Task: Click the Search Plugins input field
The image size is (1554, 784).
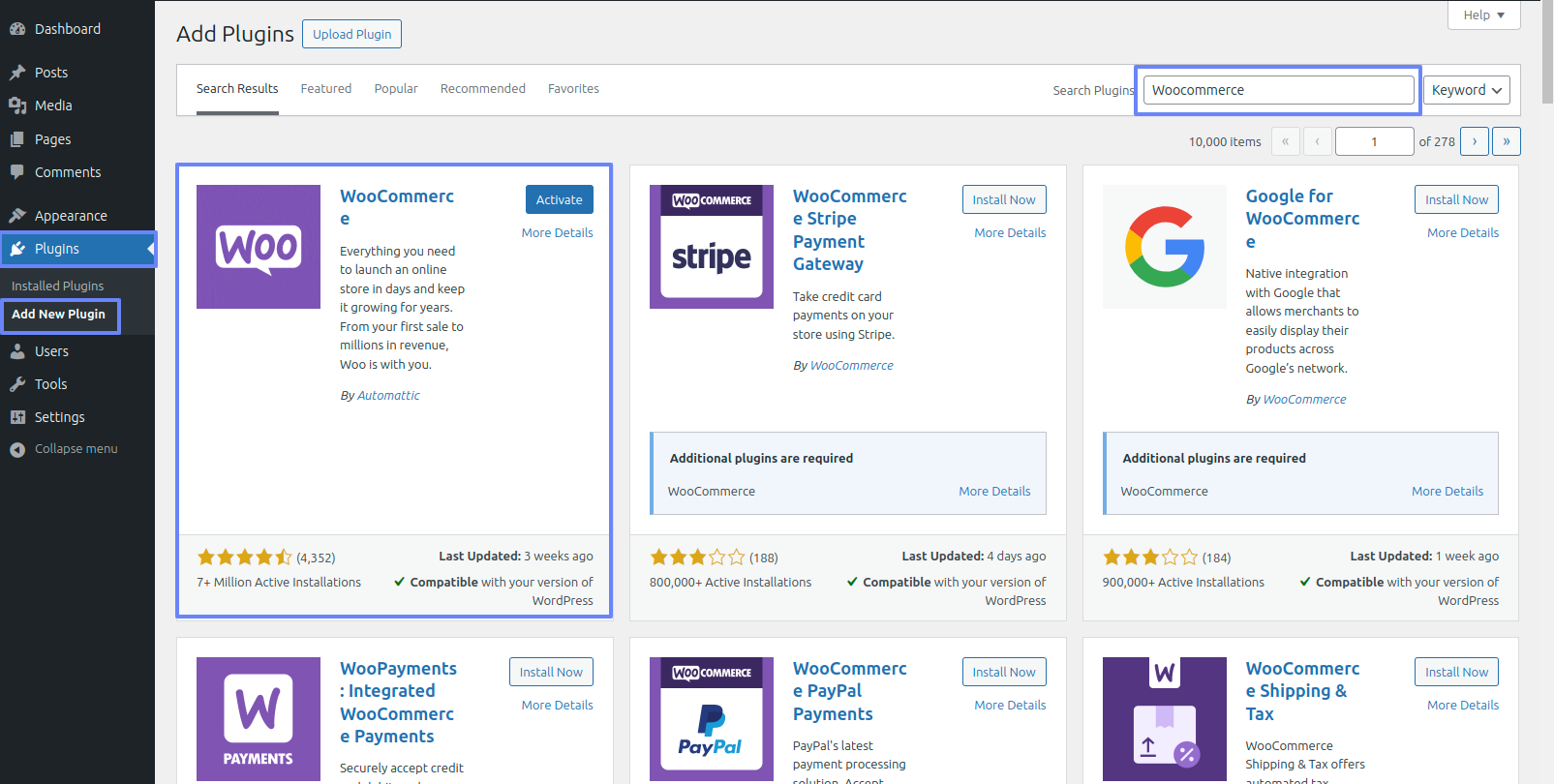Action: (1278, 90)
